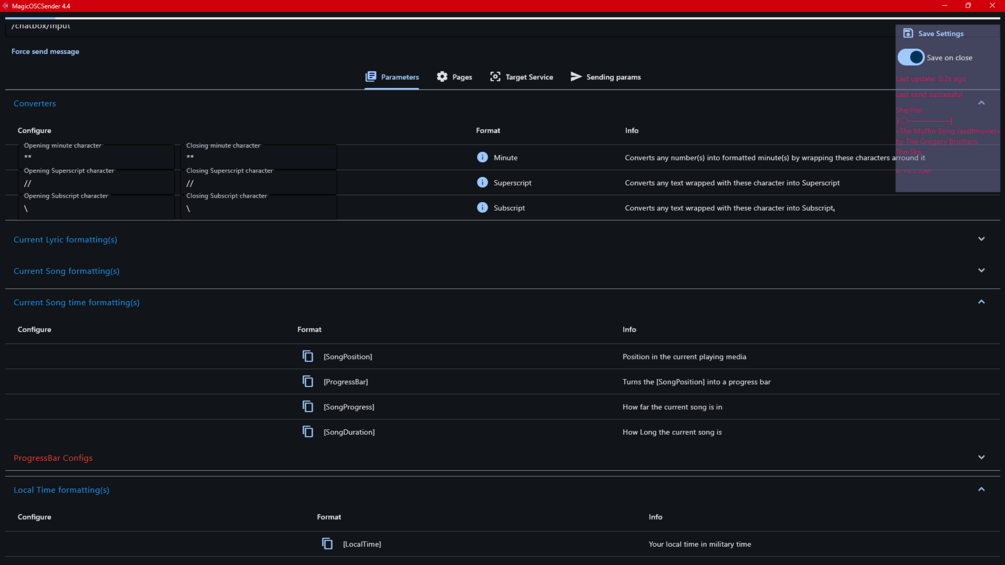Click the Sending params arrow icon
Image resolution: width=1005 pixels, height=565 pixels.
[576, 77]
